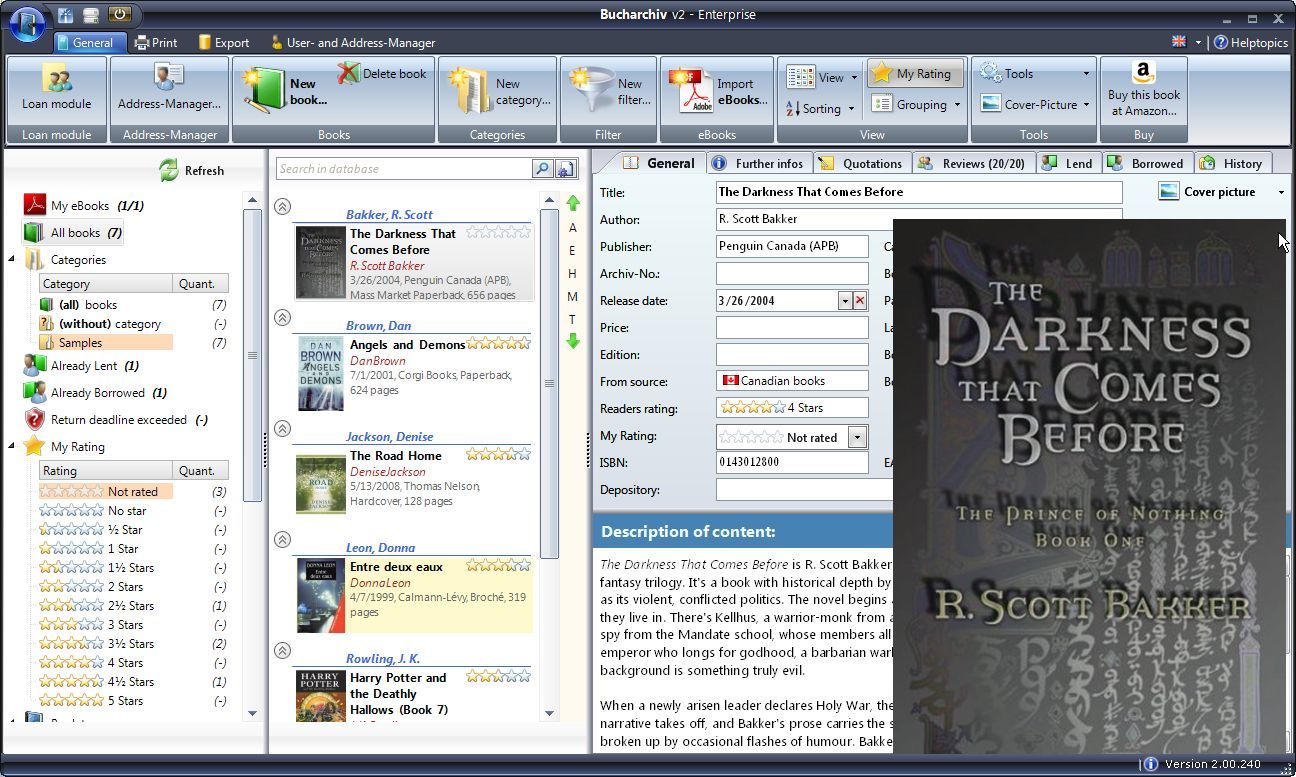1296x777 pixels.
Task: Open the Lend tab
Action: click(1067, 163)
